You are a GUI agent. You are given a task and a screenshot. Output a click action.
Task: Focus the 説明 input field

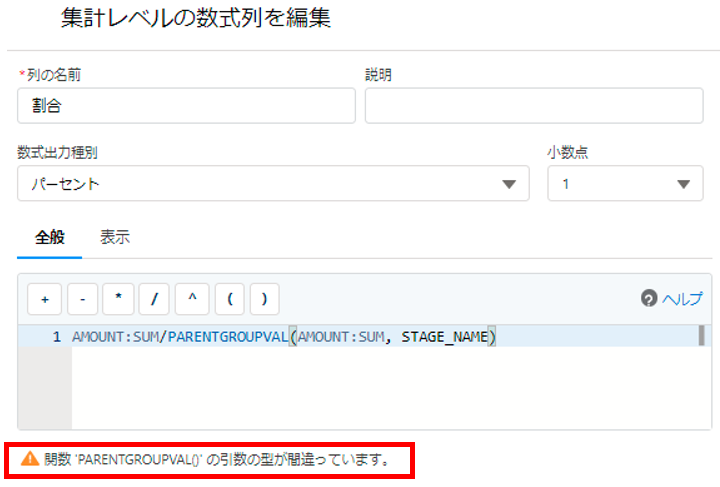coord(534,106)
